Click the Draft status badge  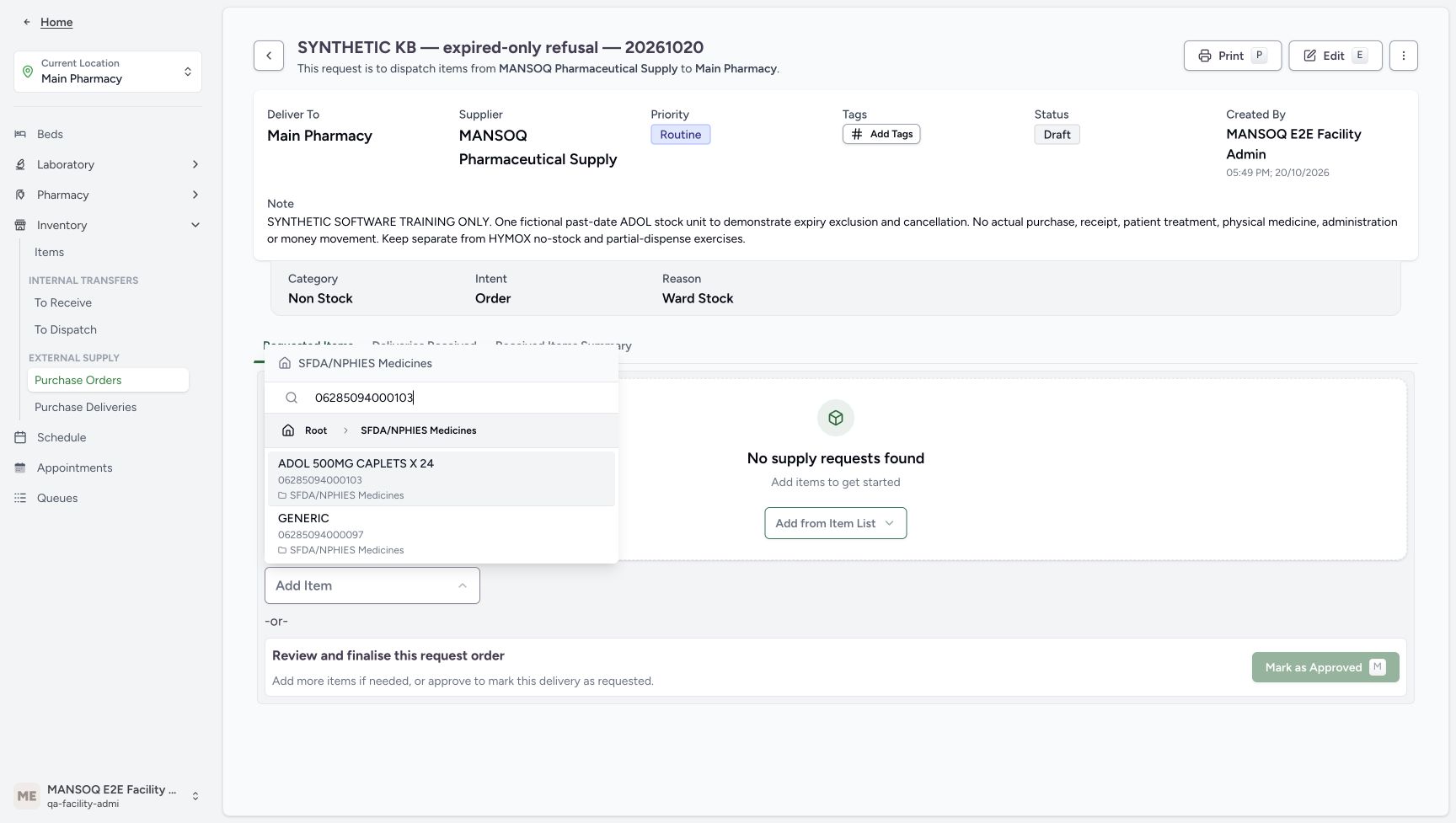(x=1057, y=135)
